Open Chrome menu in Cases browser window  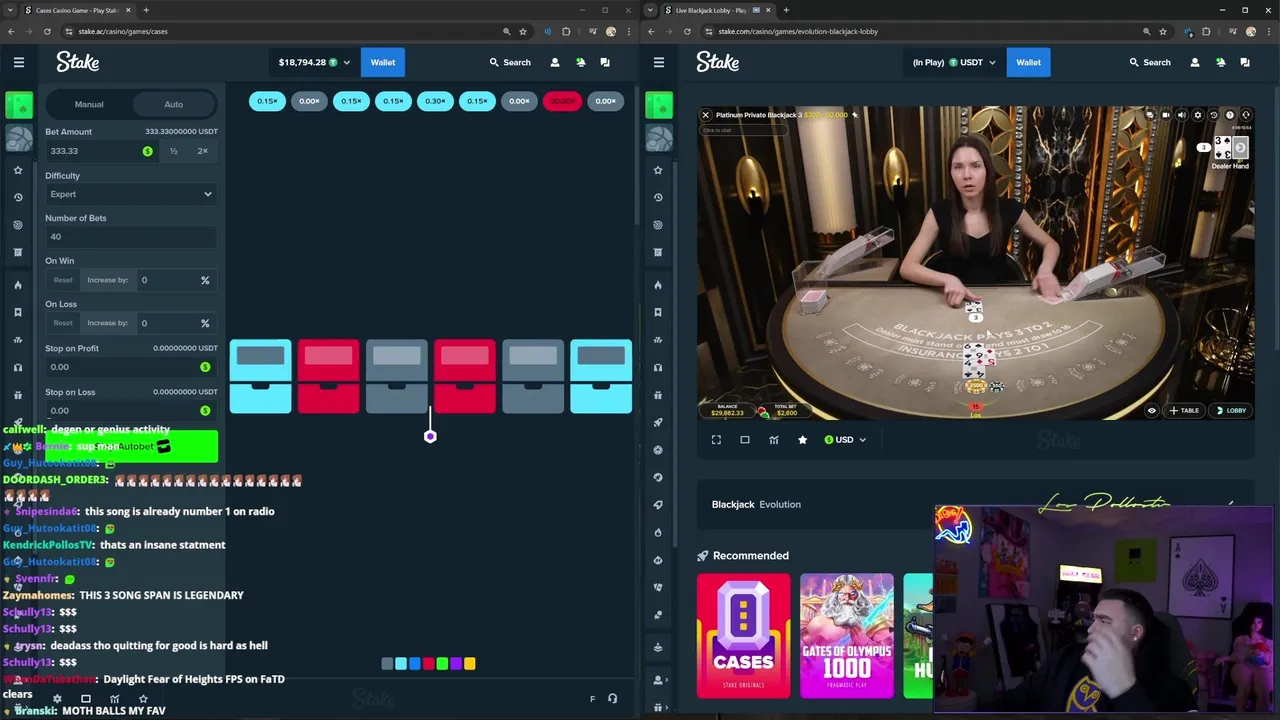coord(630,31)
